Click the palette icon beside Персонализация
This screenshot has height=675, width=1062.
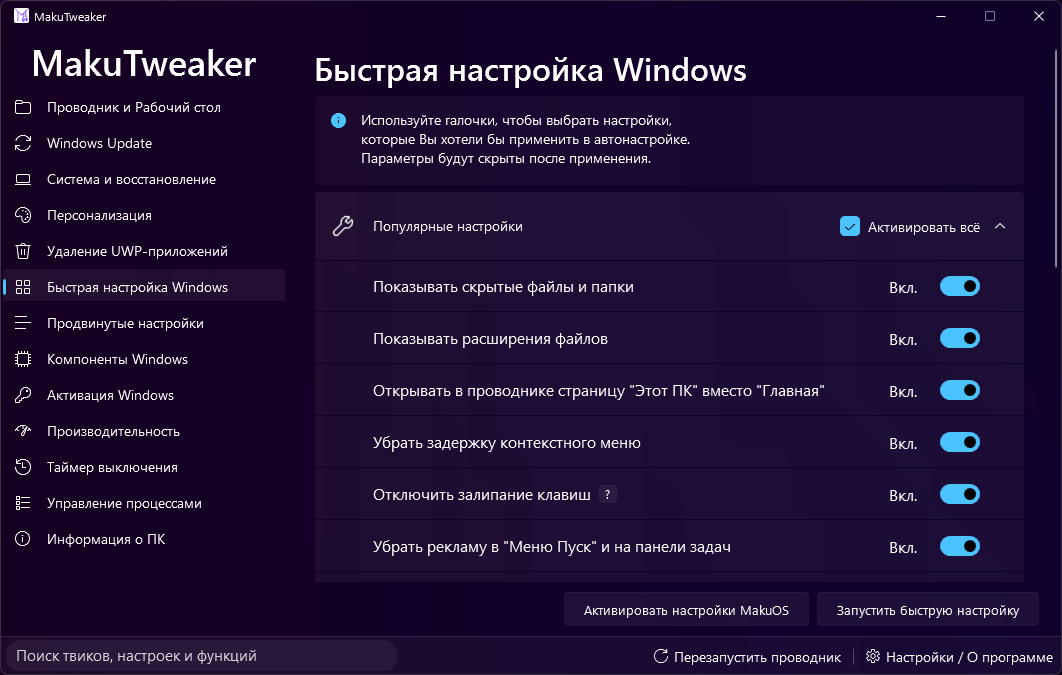(23, 215)
